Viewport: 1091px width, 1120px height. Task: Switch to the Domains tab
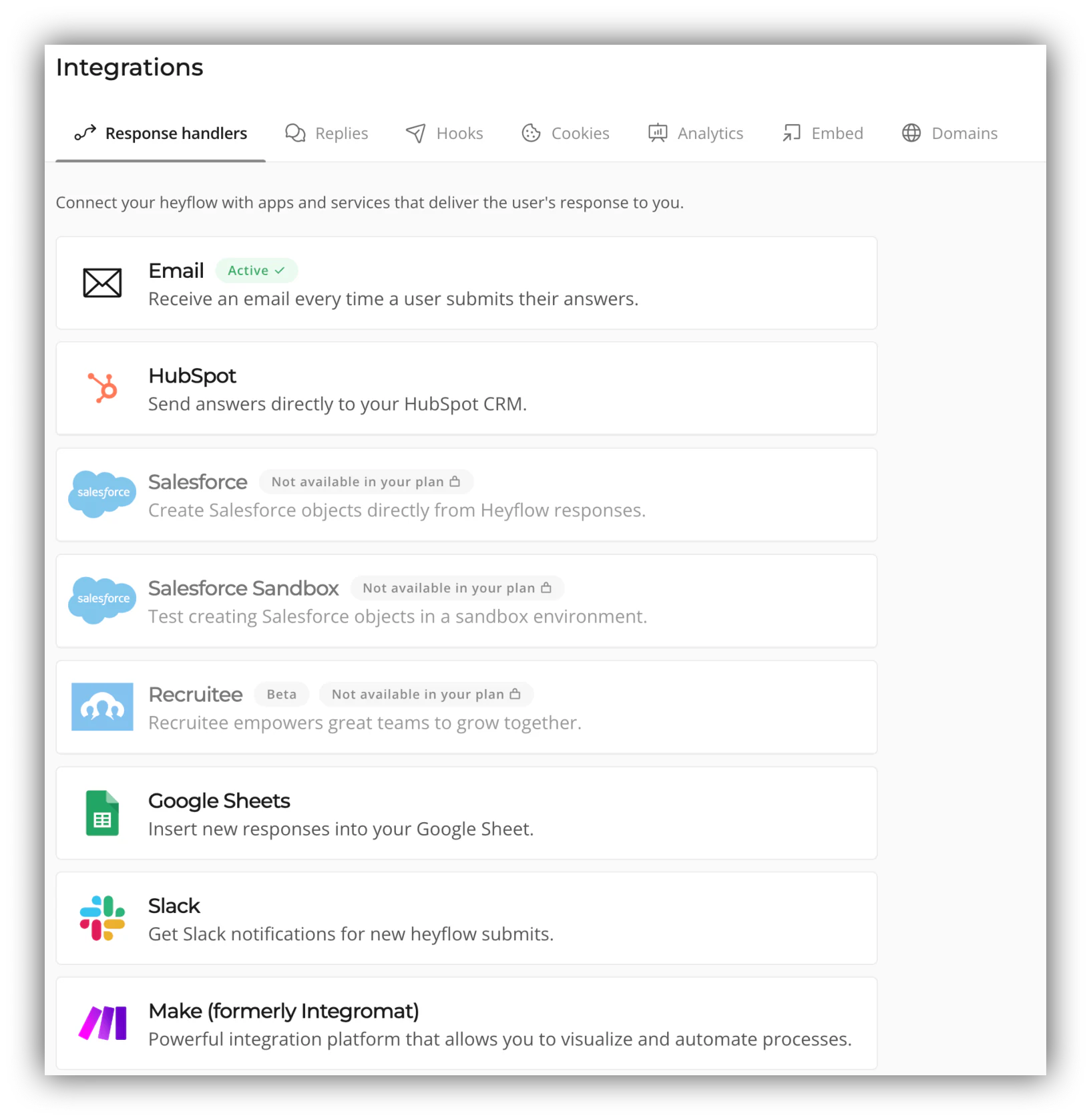point(950,134)
